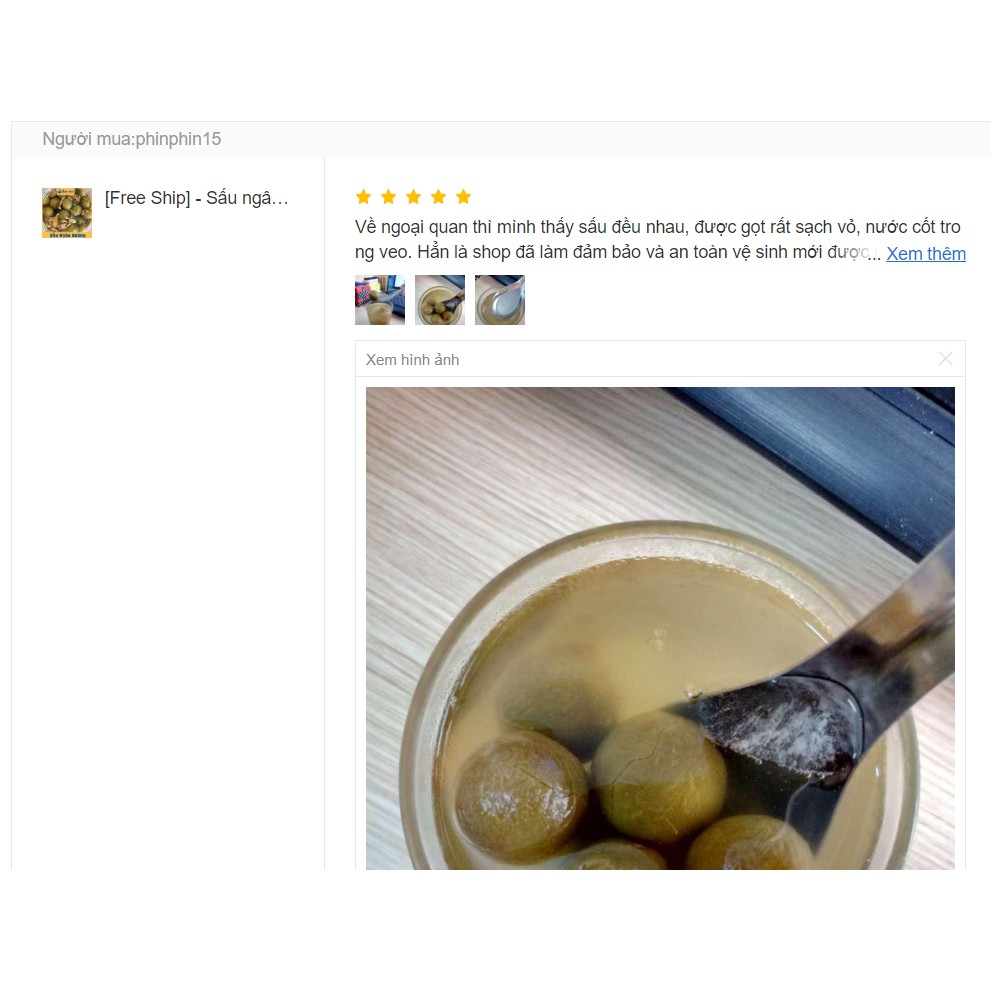The width and height of the screenshot is (991, 991).
Task: Click the first yellow rating star
Action: [x=363, y=197]
